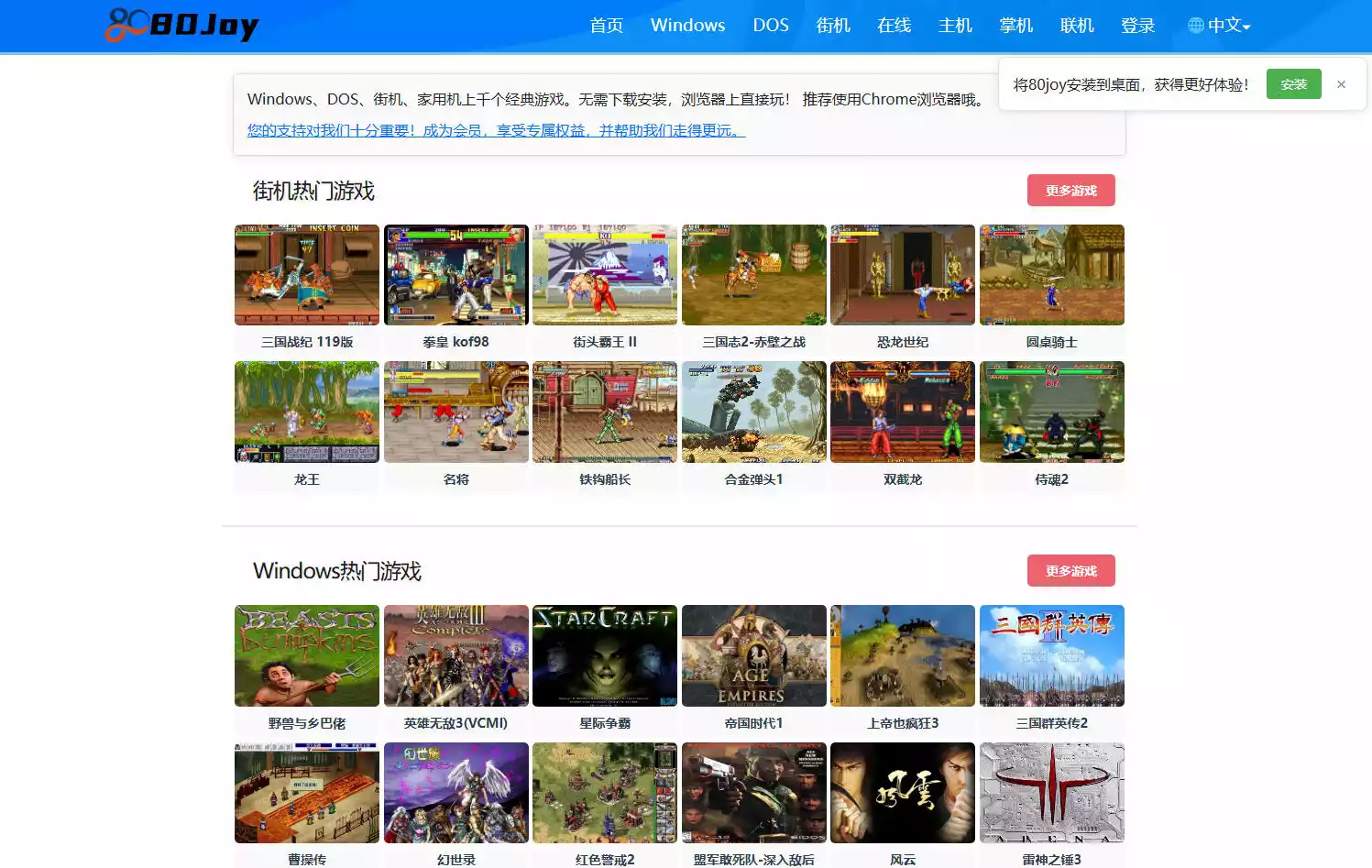Click the 圆桌骑士 title text
1372x868 pixels.
pyautogui.click(x=1052, y=342)
